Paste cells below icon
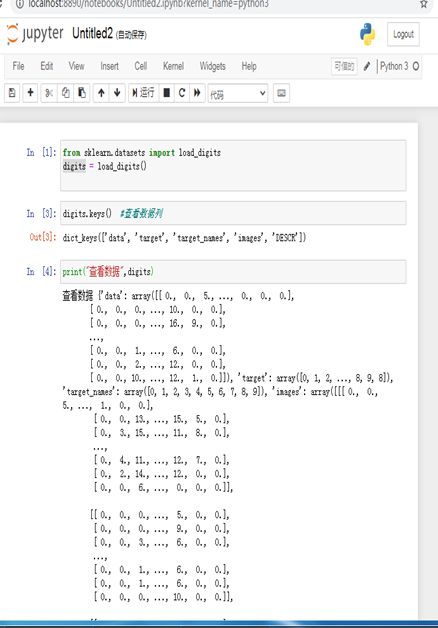The height and width of the screenshot is (628, 438). click(x=82, y=93)
